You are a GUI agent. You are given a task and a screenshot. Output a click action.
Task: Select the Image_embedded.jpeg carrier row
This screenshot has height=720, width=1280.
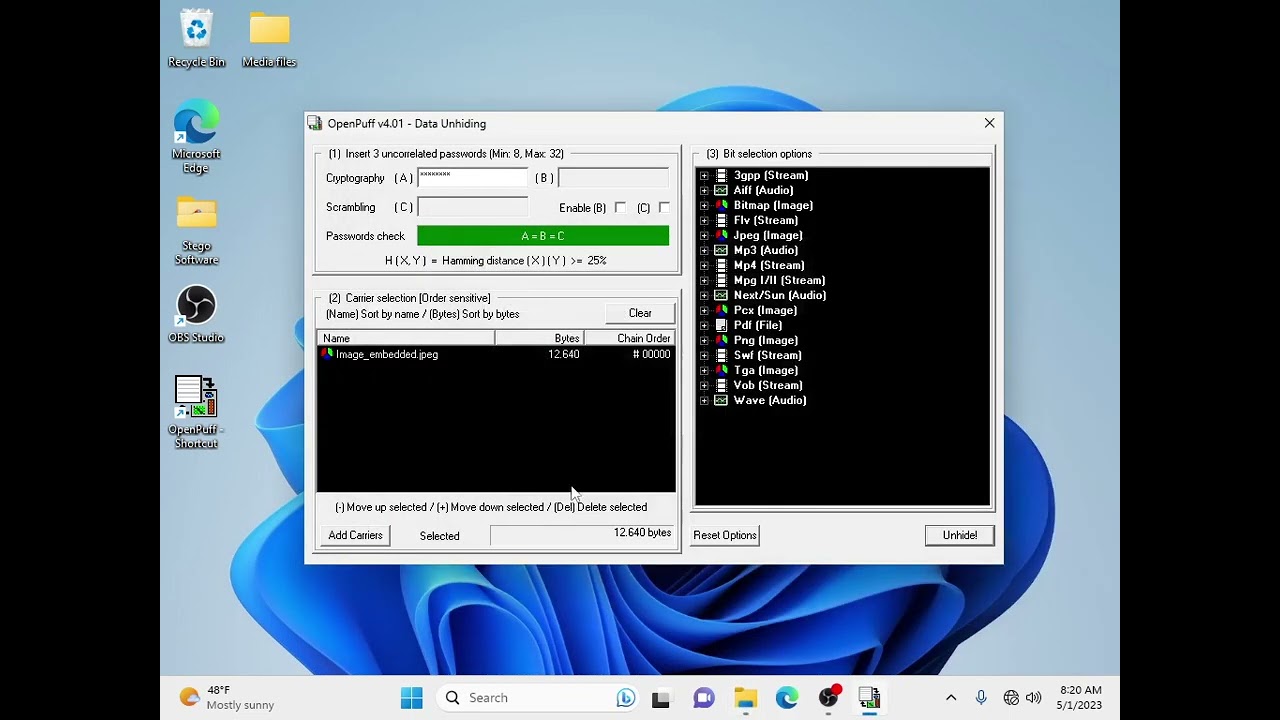pos(496,354)
